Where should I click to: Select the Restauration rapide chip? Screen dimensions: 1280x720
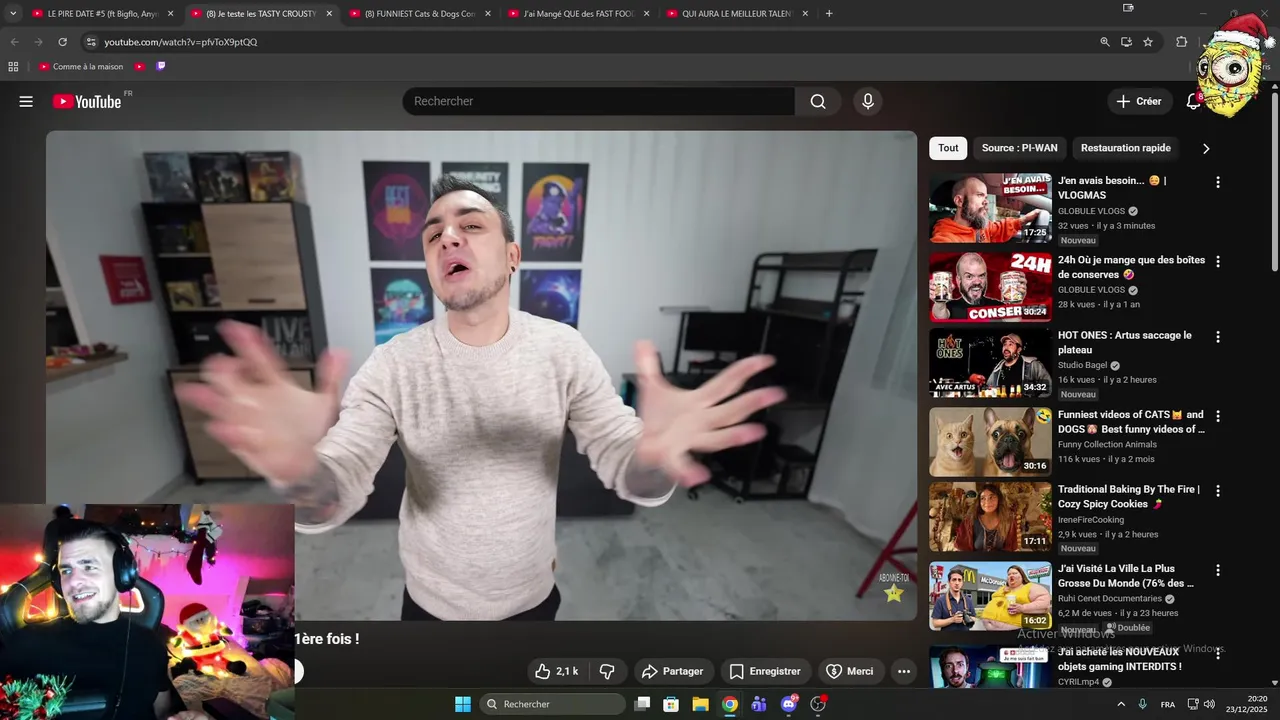[x=1125, y=148]
